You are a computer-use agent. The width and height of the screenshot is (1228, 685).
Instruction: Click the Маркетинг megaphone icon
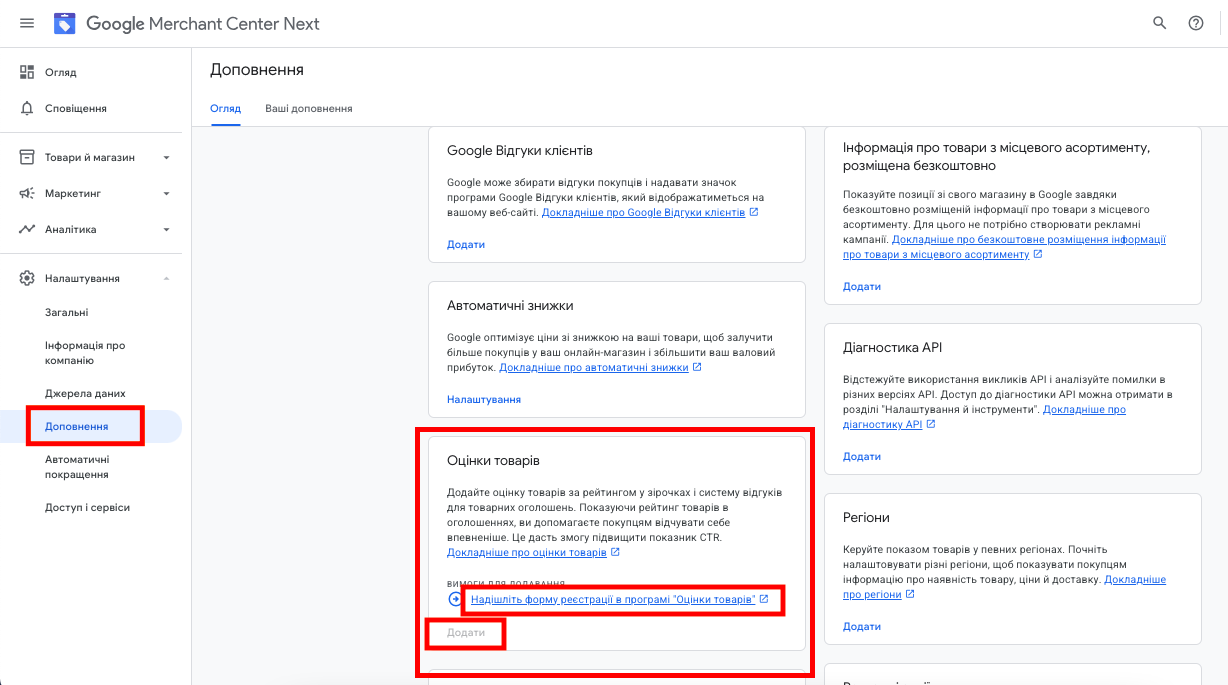27,193
